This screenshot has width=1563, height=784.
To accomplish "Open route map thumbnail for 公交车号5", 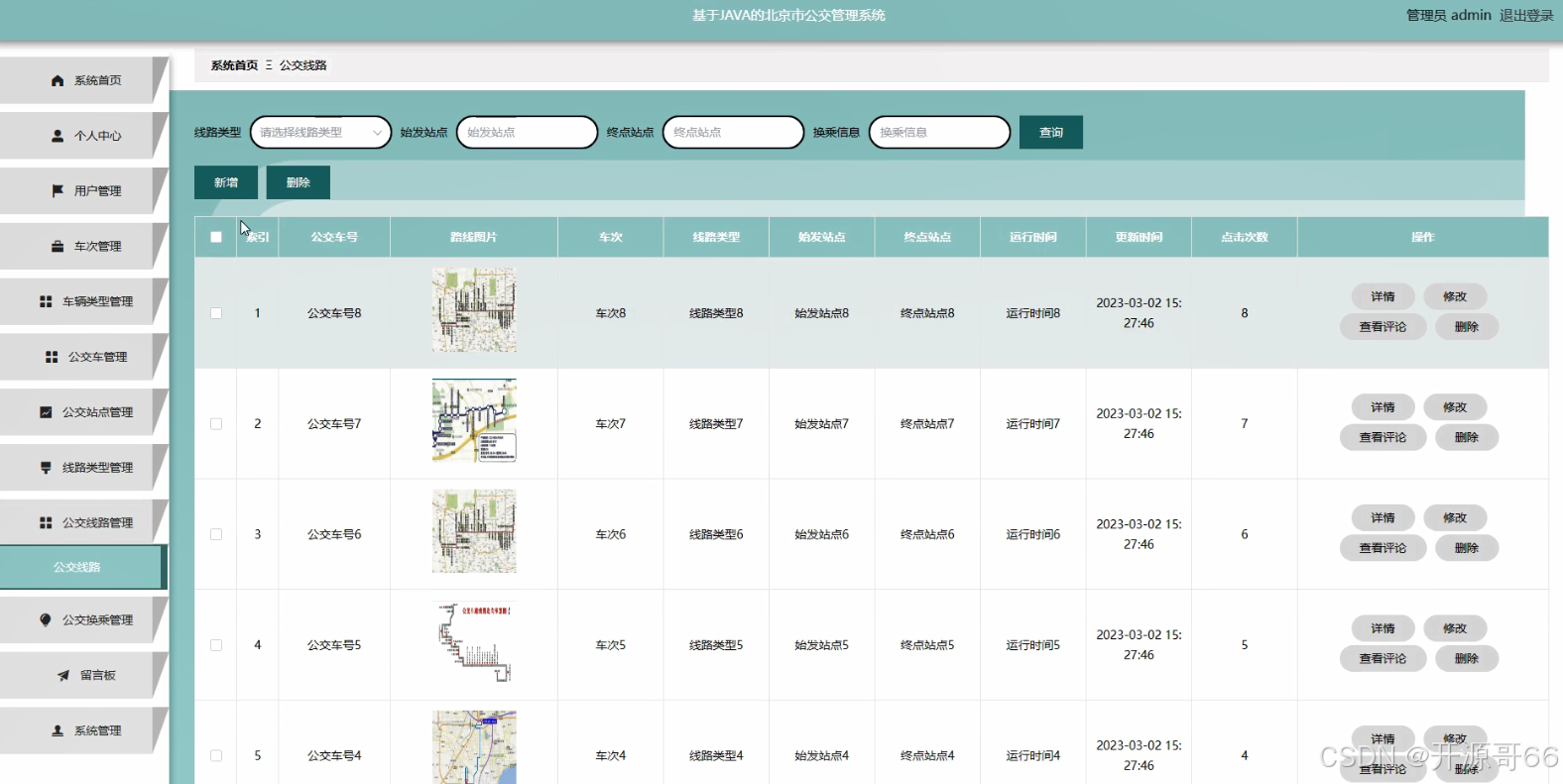I will [474, 642].
